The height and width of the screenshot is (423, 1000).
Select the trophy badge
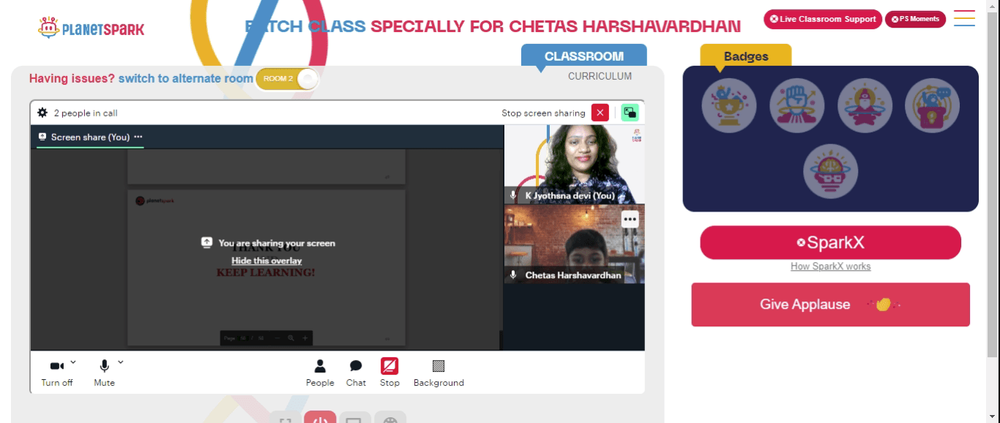click(729, 105)
